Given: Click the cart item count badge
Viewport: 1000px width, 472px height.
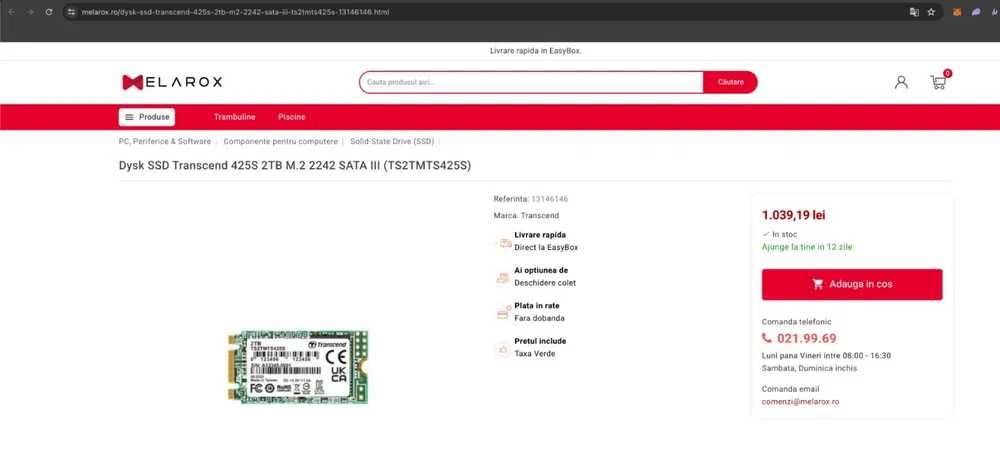Looking at the screenshot, I should coord(947,73).
